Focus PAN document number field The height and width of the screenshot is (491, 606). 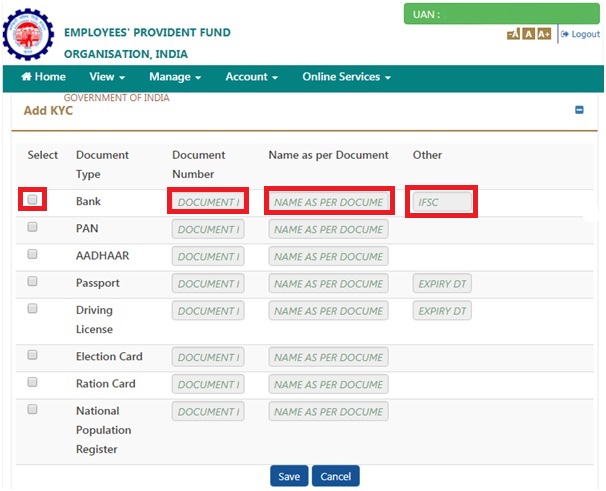click(x=208, y=229)
